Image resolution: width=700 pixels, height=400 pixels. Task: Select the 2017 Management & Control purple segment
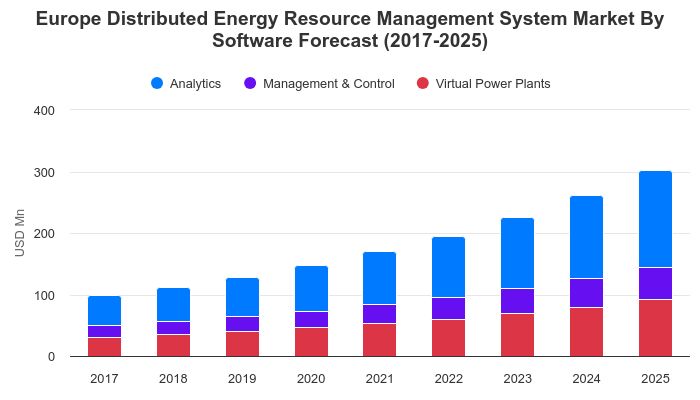coord(104,332)
